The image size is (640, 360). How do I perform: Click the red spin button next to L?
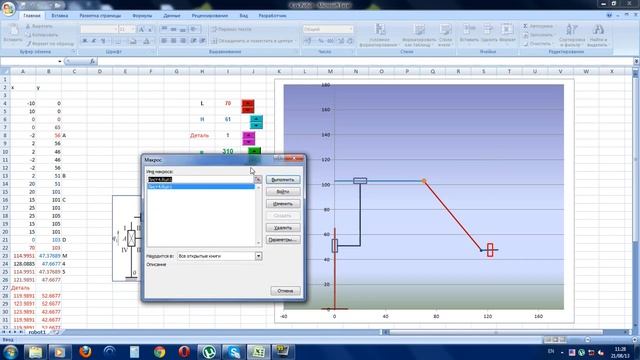pyautogui.click(x=248, y=106)
